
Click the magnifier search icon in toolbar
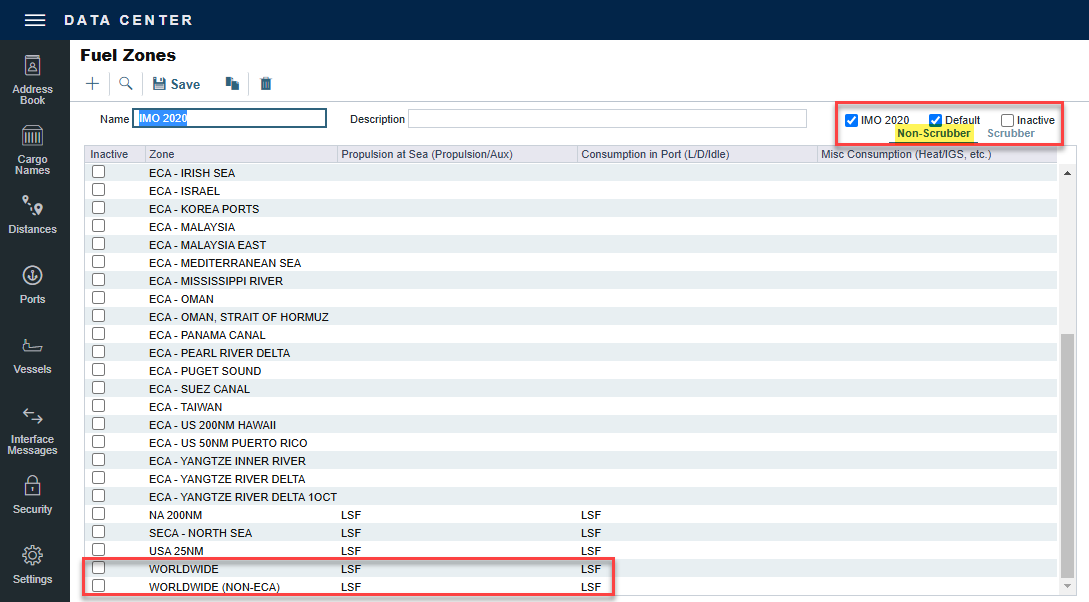(x=126, y=84)
